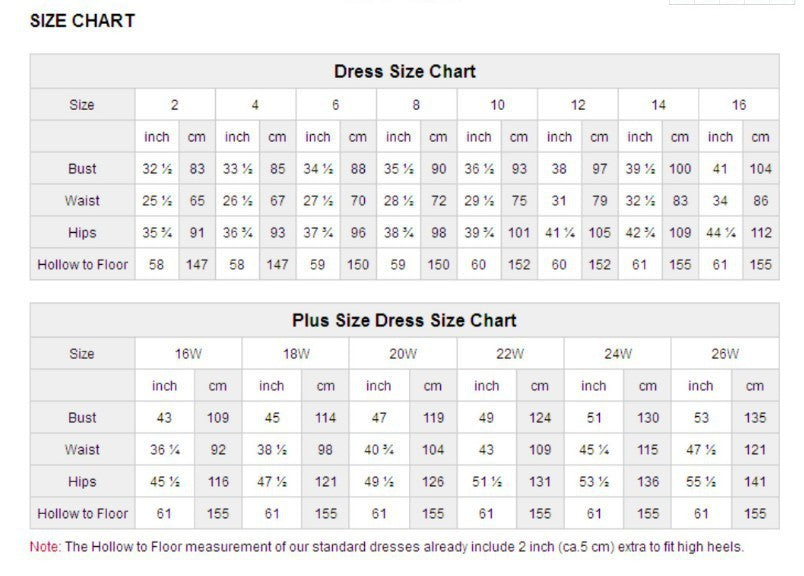The height and width of the screenshot is (576, 804).
Task: Click the Hips row label in plus size chart
Action: 83,482
